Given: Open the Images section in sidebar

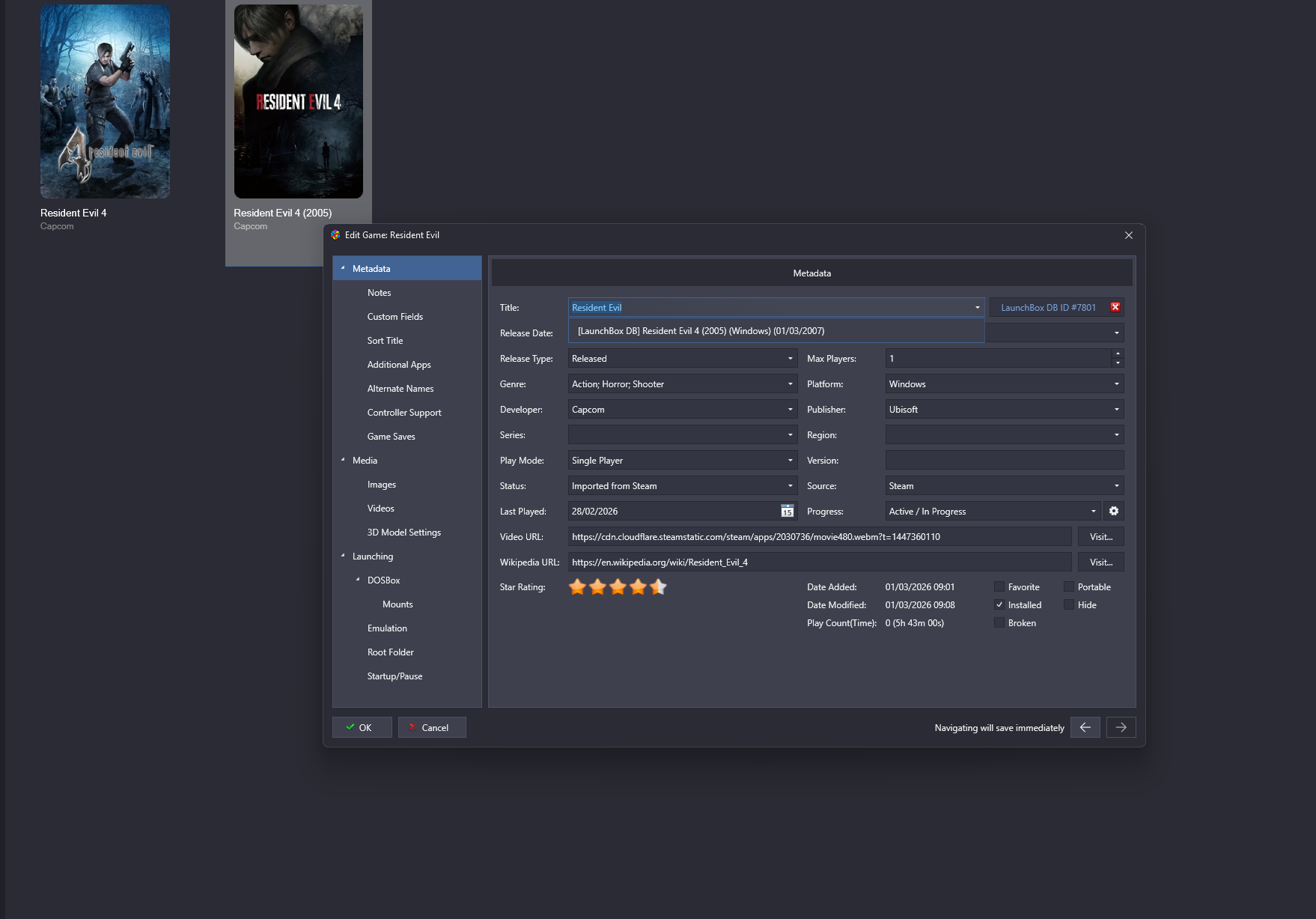Looking at the screenshot, I should point(381,485).
